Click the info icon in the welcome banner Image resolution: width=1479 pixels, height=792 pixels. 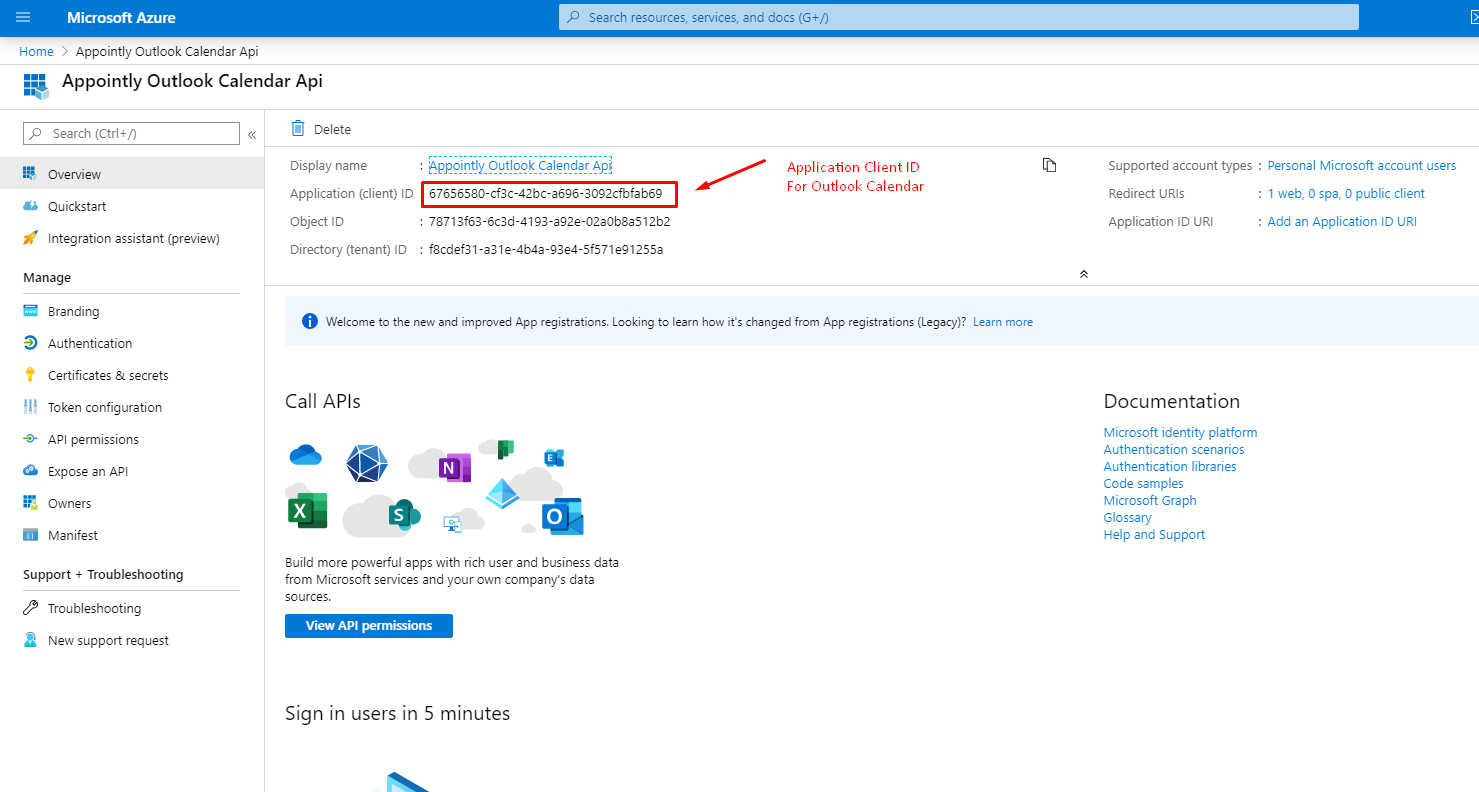pos(309,321)
